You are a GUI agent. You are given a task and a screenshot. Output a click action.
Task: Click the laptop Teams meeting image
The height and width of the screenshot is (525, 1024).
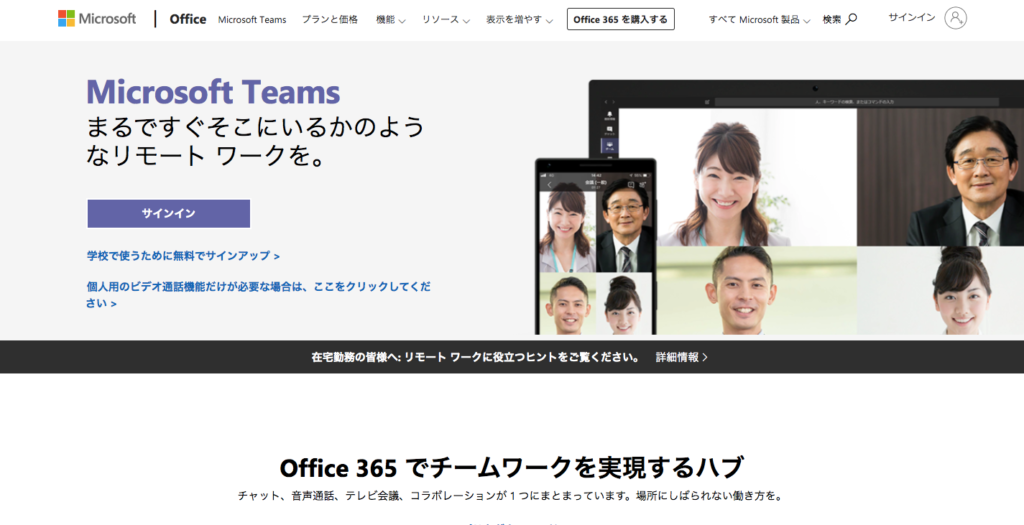807,207
